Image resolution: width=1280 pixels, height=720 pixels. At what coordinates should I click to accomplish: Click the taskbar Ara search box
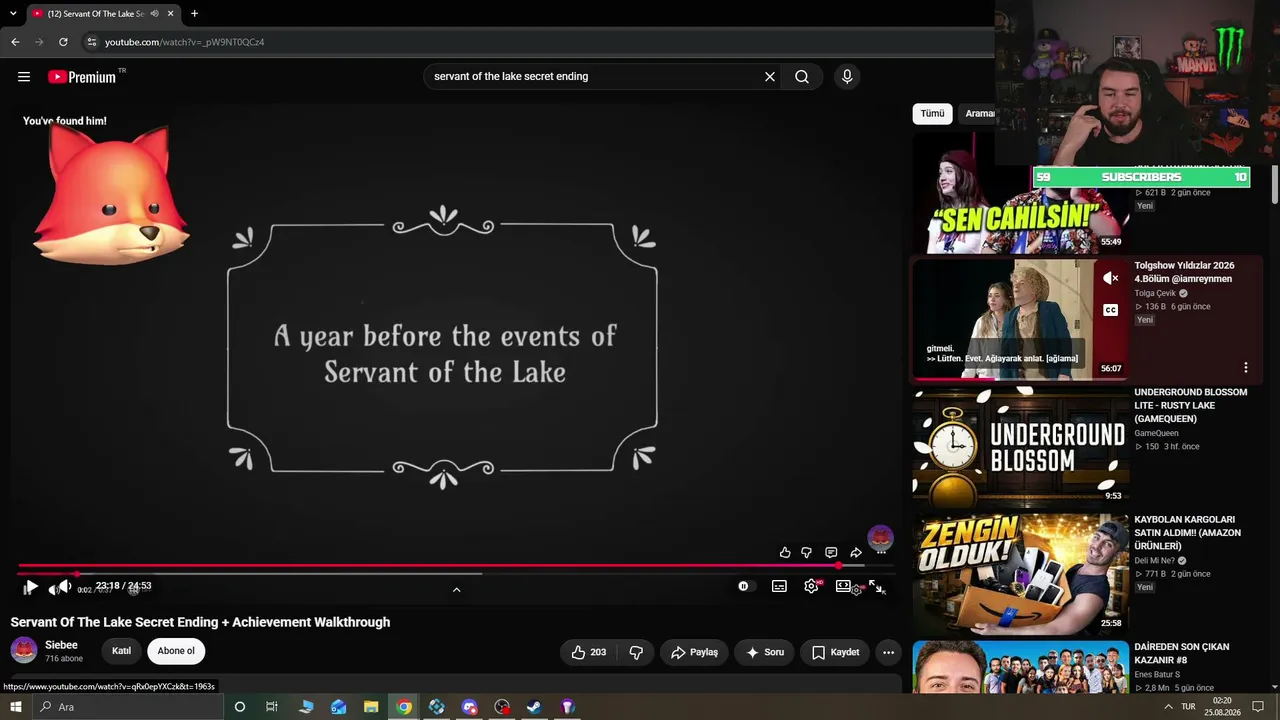pos(128,707)
